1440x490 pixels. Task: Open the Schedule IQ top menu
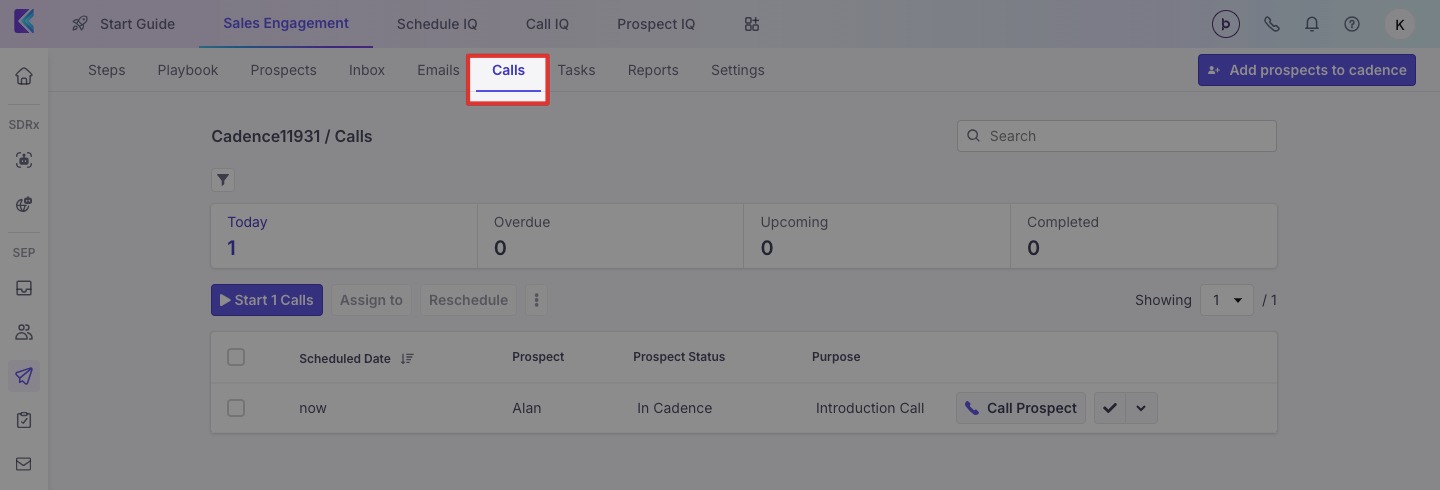click(437, 24)
